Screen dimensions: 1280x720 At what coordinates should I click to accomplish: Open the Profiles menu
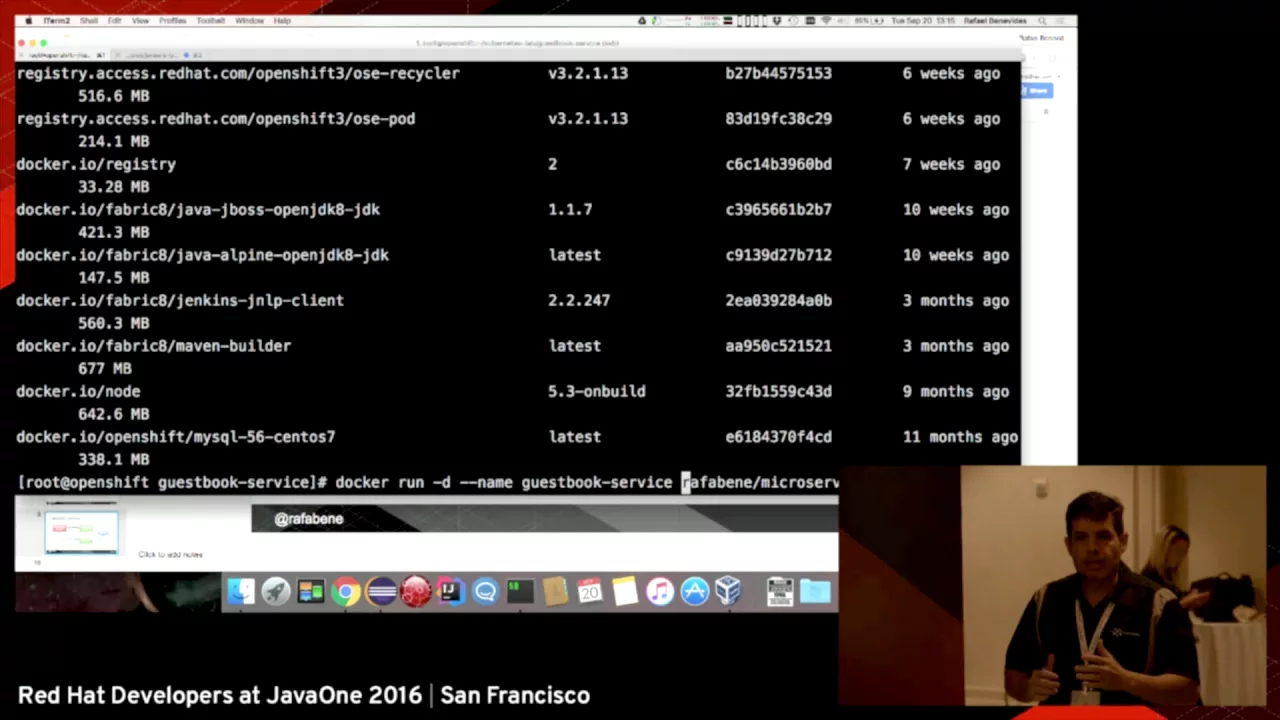[173, 20]
